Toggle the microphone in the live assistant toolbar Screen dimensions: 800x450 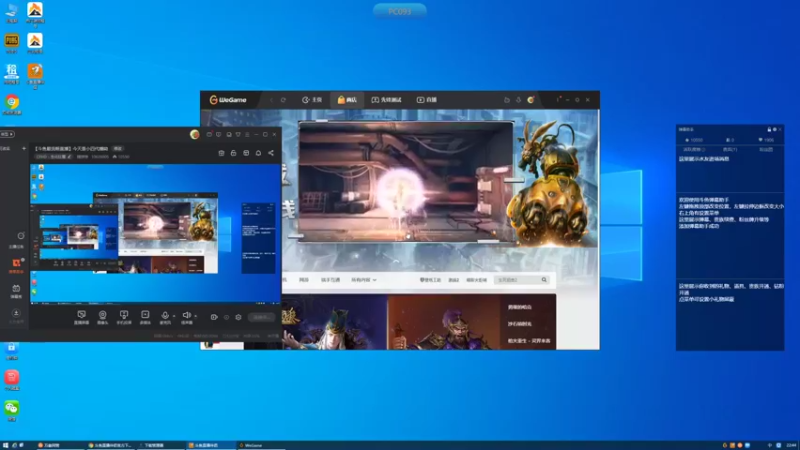(165, 317)
